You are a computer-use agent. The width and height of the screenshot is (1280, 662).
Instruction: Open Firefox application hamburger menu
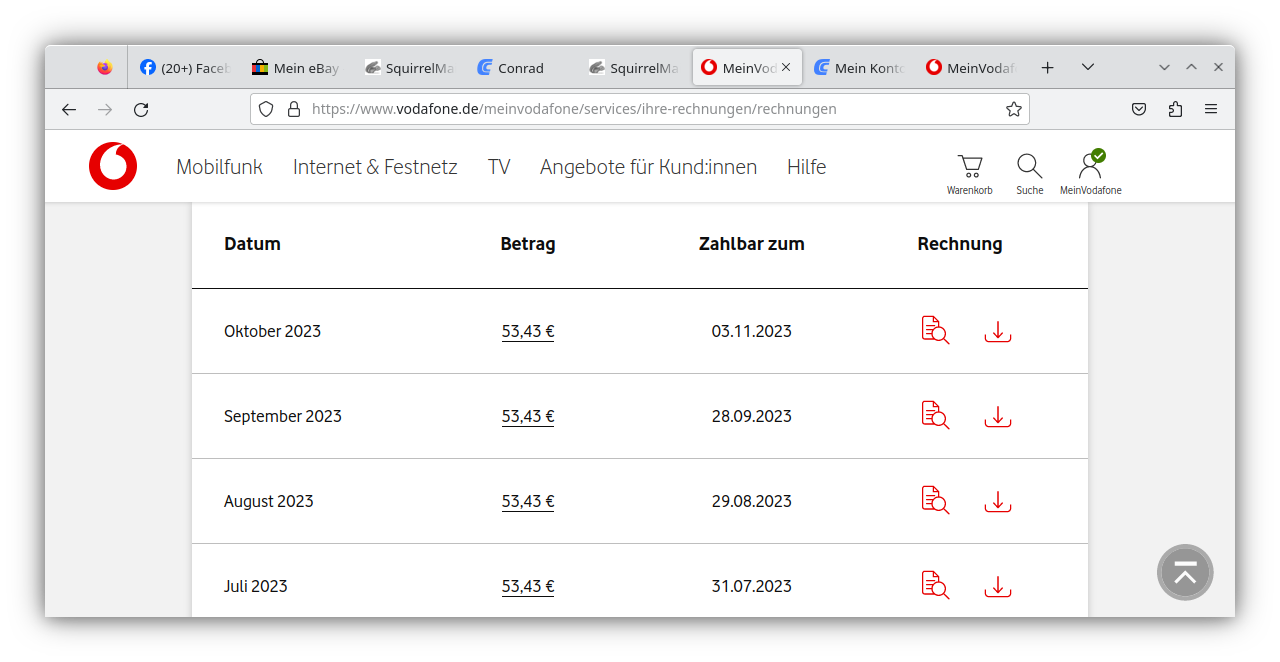pyautogui.click(x=1211, y=109)
